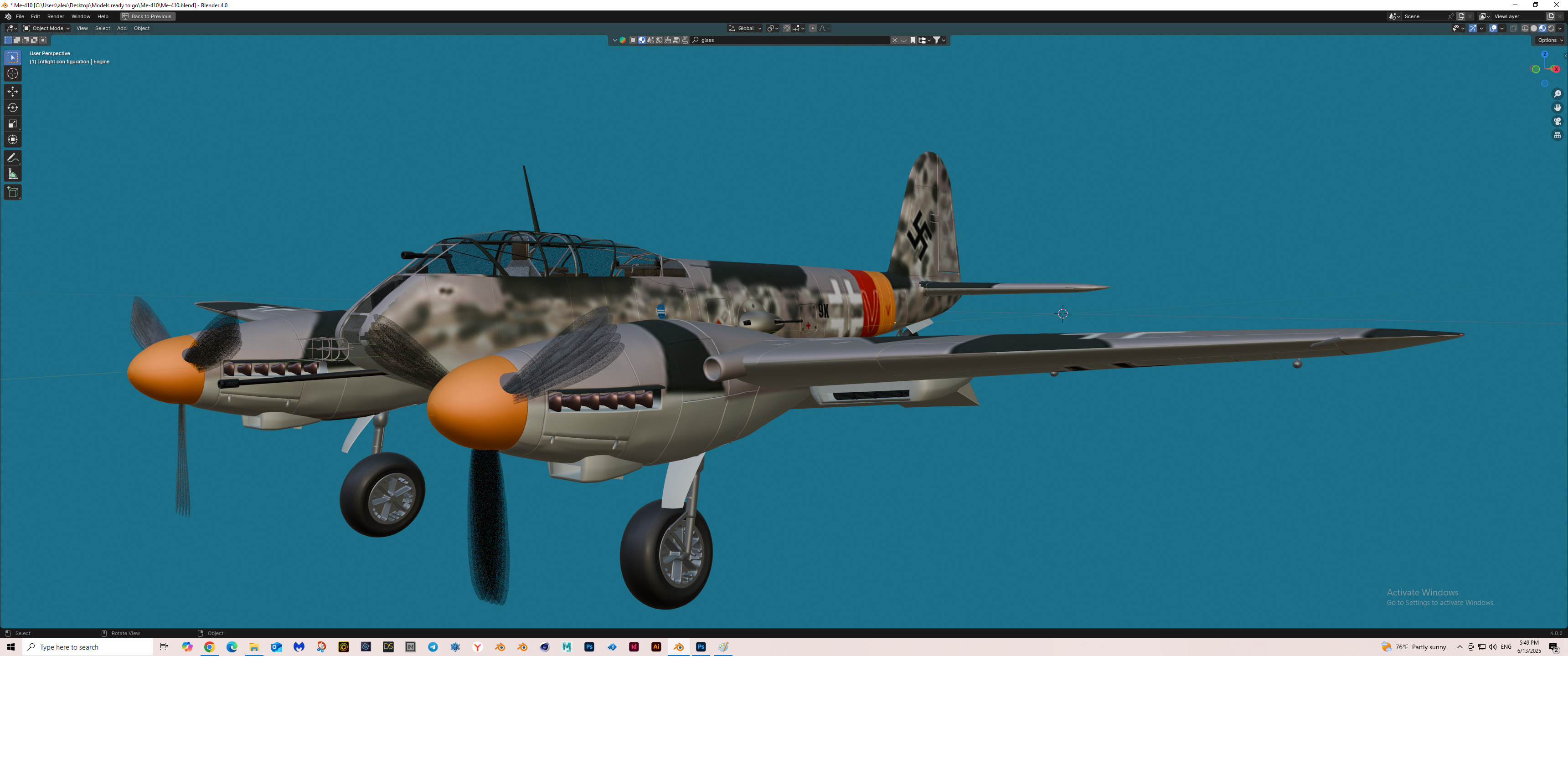Toggle Set New Selection mode

(9, 40)
